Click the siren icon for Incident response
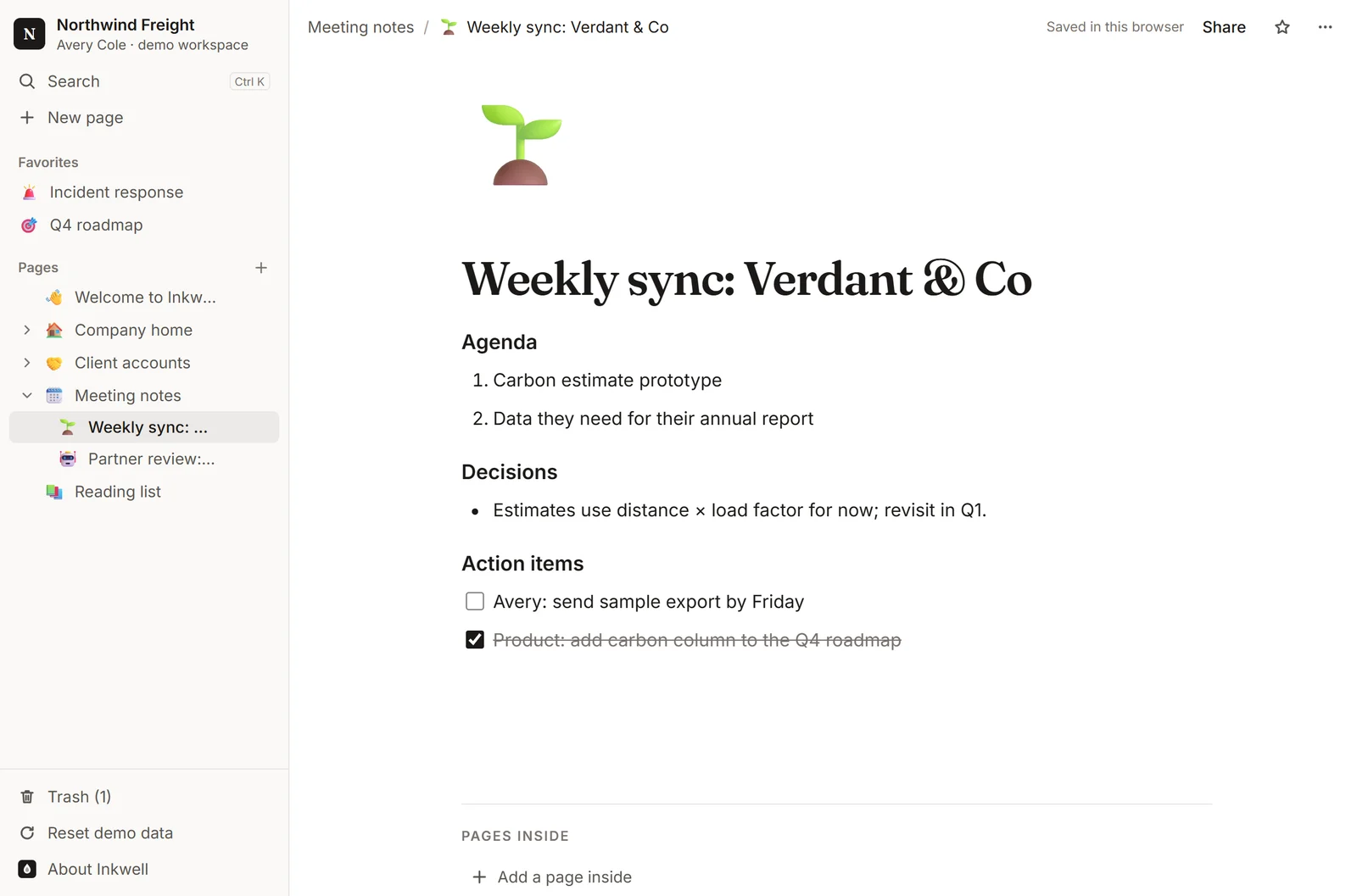 pyautogui.click(x=29, y=192)
